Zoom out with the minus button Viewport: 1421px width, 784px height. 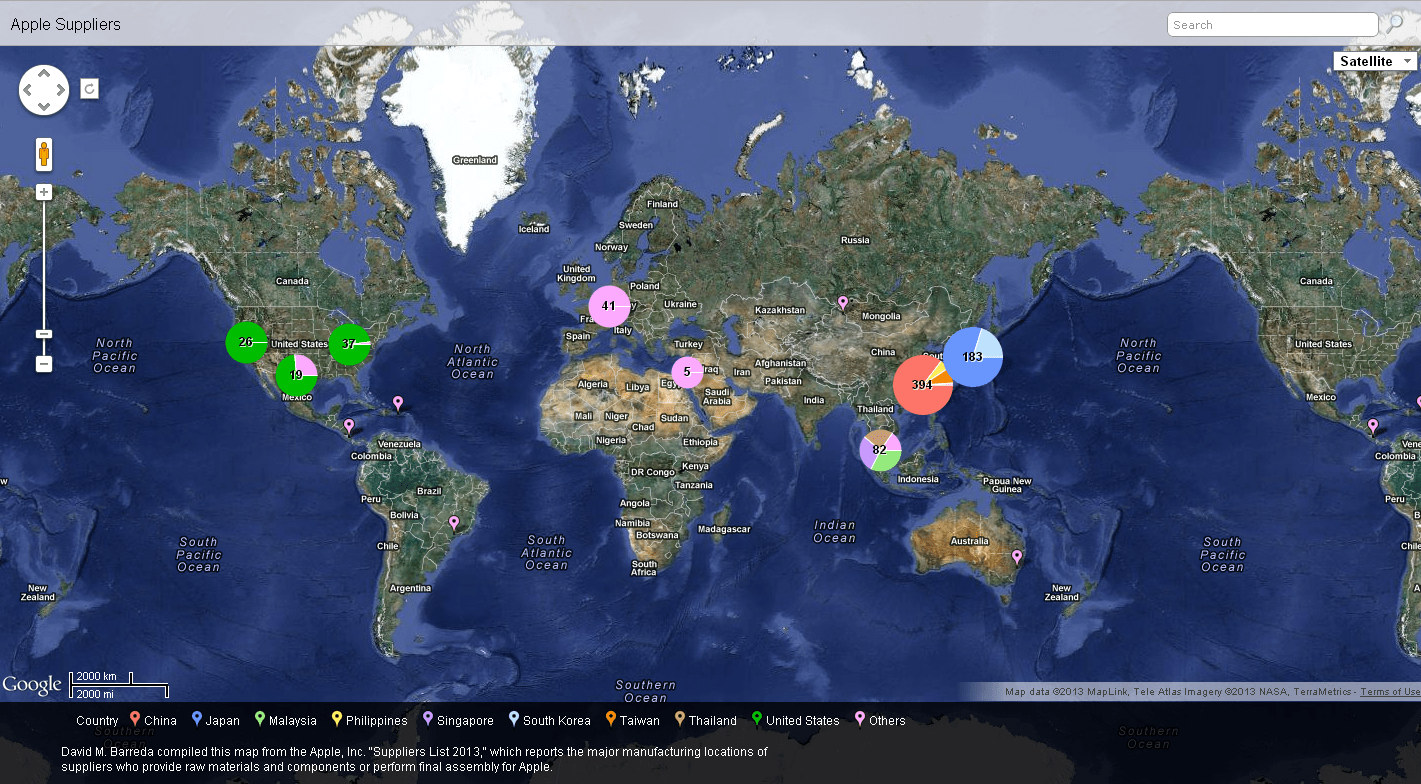[x=44, y=364]
